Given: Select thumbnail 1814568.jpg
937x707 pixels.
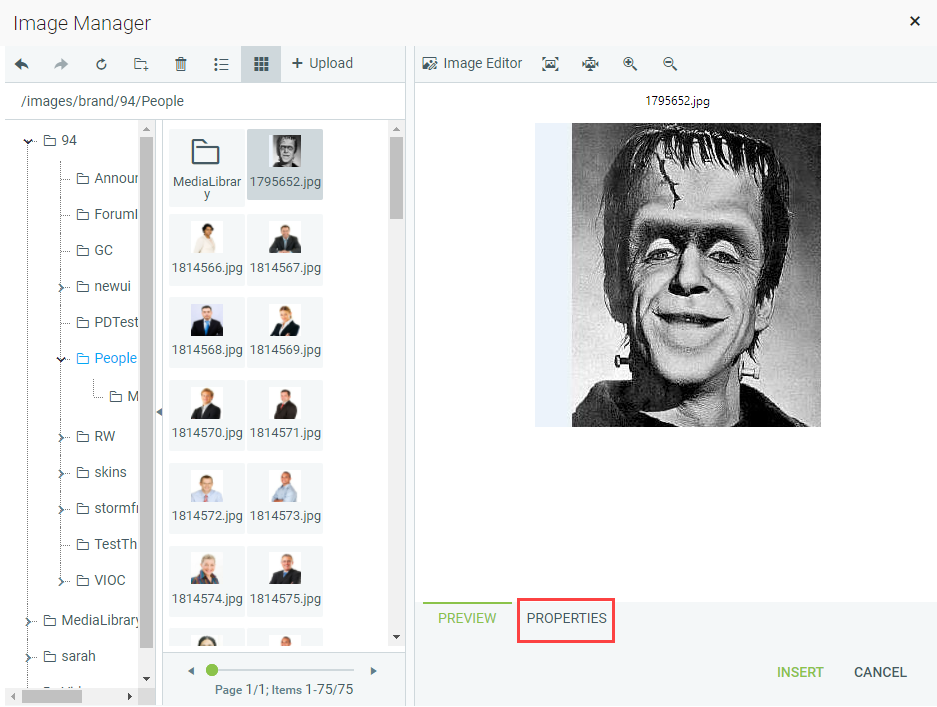Looking at the screenshot, I should click(x=207, y=332).
